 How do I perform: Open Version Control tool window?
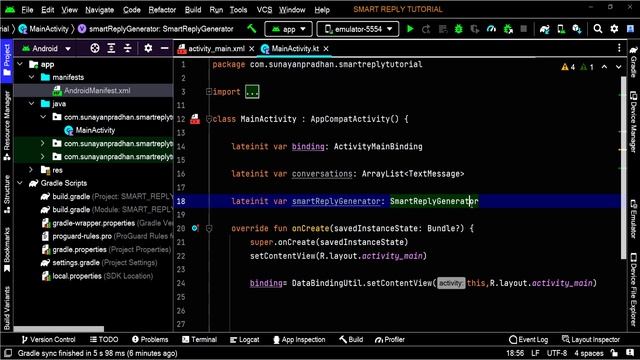[x=48, y=339]
